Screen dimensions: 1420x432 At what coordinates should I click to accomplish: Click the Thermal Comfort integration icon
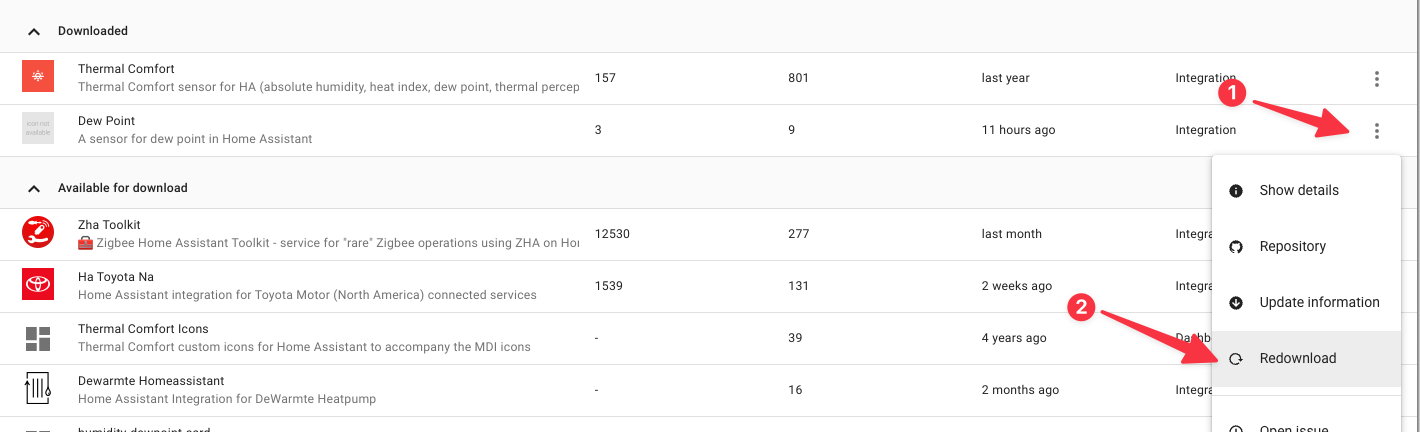[38, 77]
